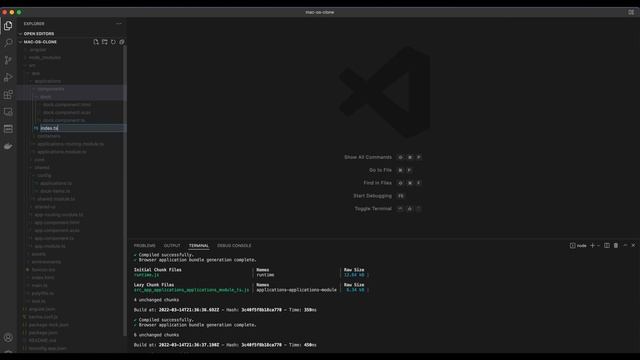Open app-routing.module.ts file
Screen dimensions: 640x360
(59, 215)
